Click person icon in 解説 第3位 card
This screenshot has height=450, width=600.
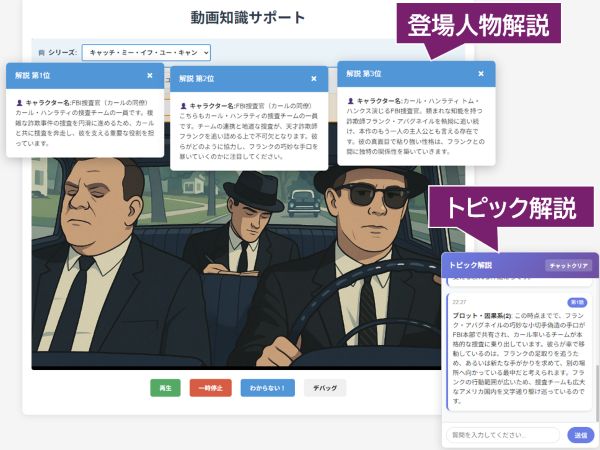tap(350, 101)
